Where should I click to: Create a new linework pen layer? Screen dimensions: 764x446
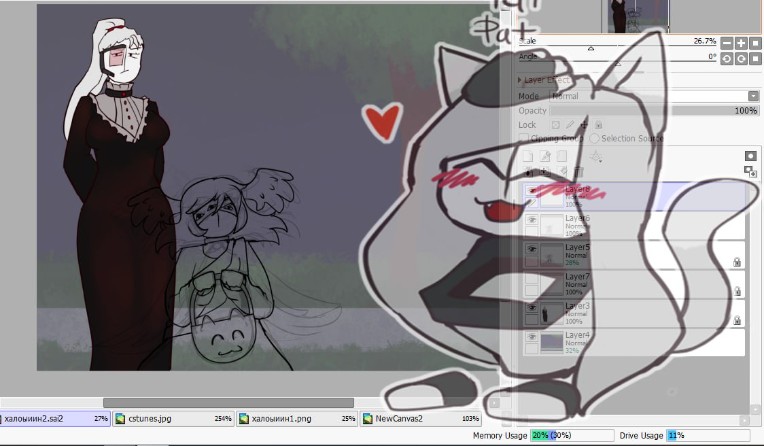point(545,156)
